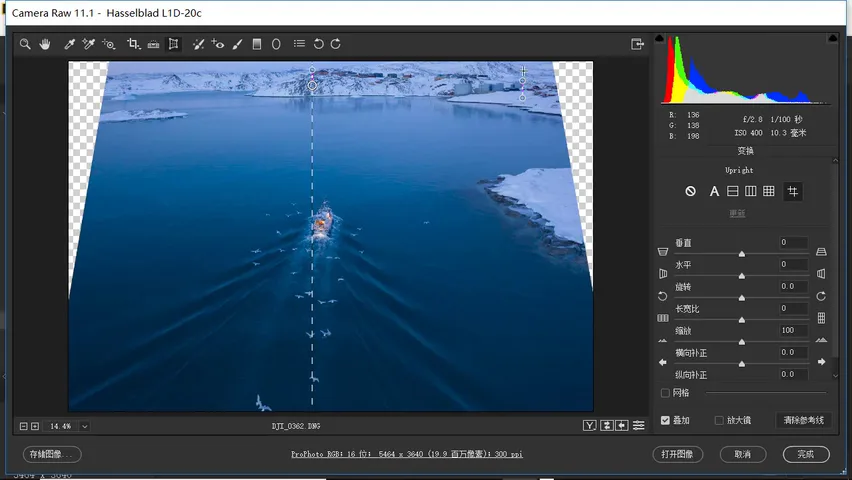Toggle highlight clipping warning on histogram
852x480 pixels.
pos(832,38)
